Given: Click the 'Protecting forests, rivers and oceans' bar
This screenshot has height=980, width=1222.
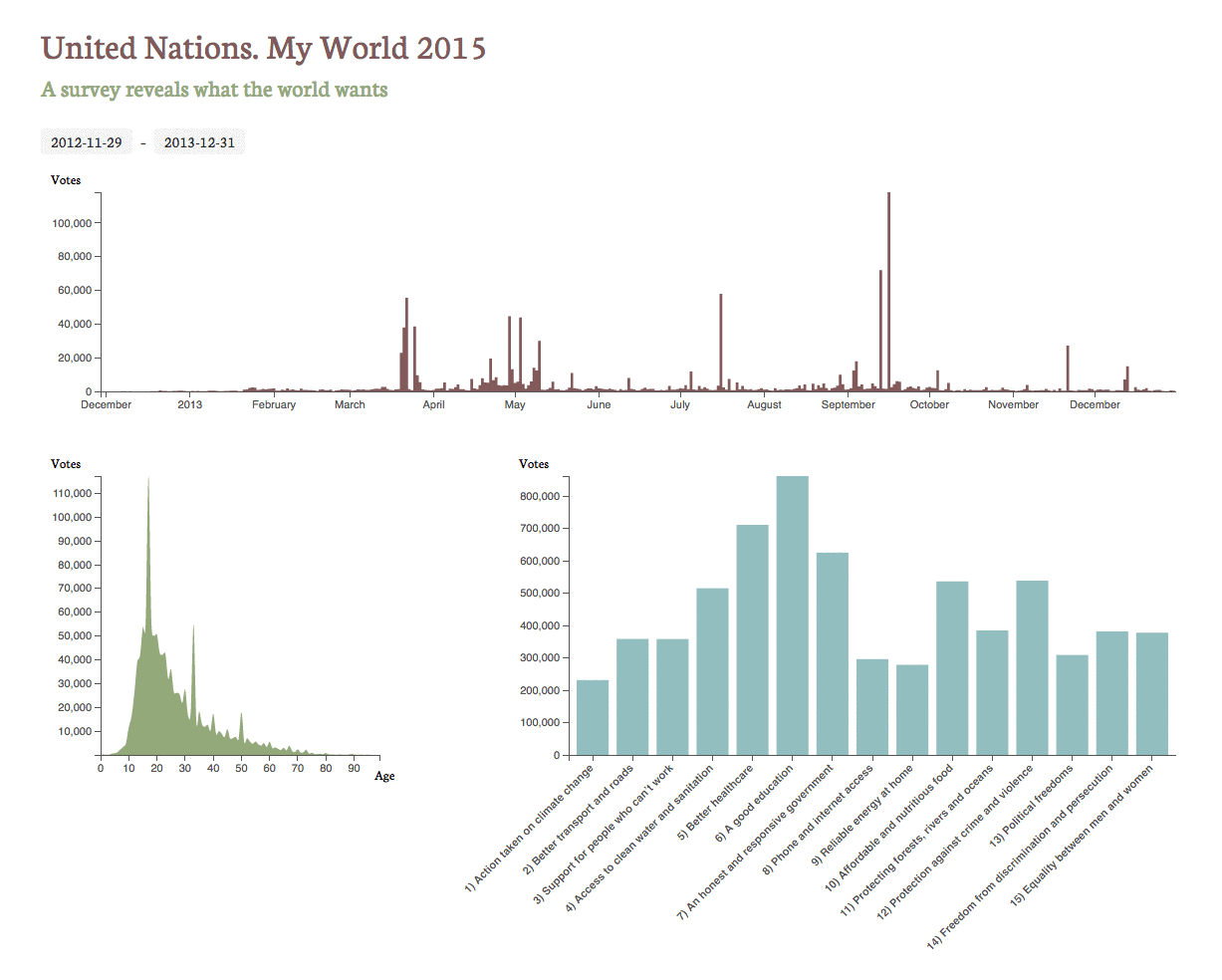Looking at the screenshot, I should click(992, 692).
